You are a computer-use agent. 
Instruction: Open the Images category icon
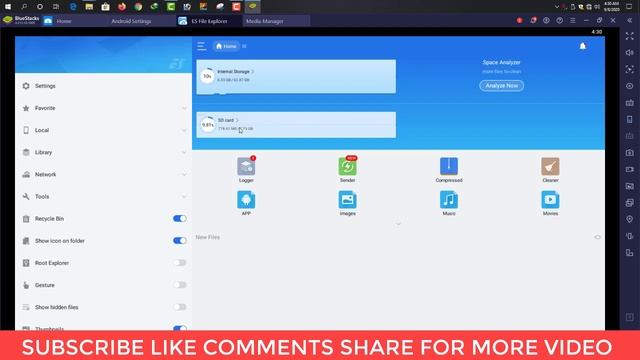click(x=347, y=200)
